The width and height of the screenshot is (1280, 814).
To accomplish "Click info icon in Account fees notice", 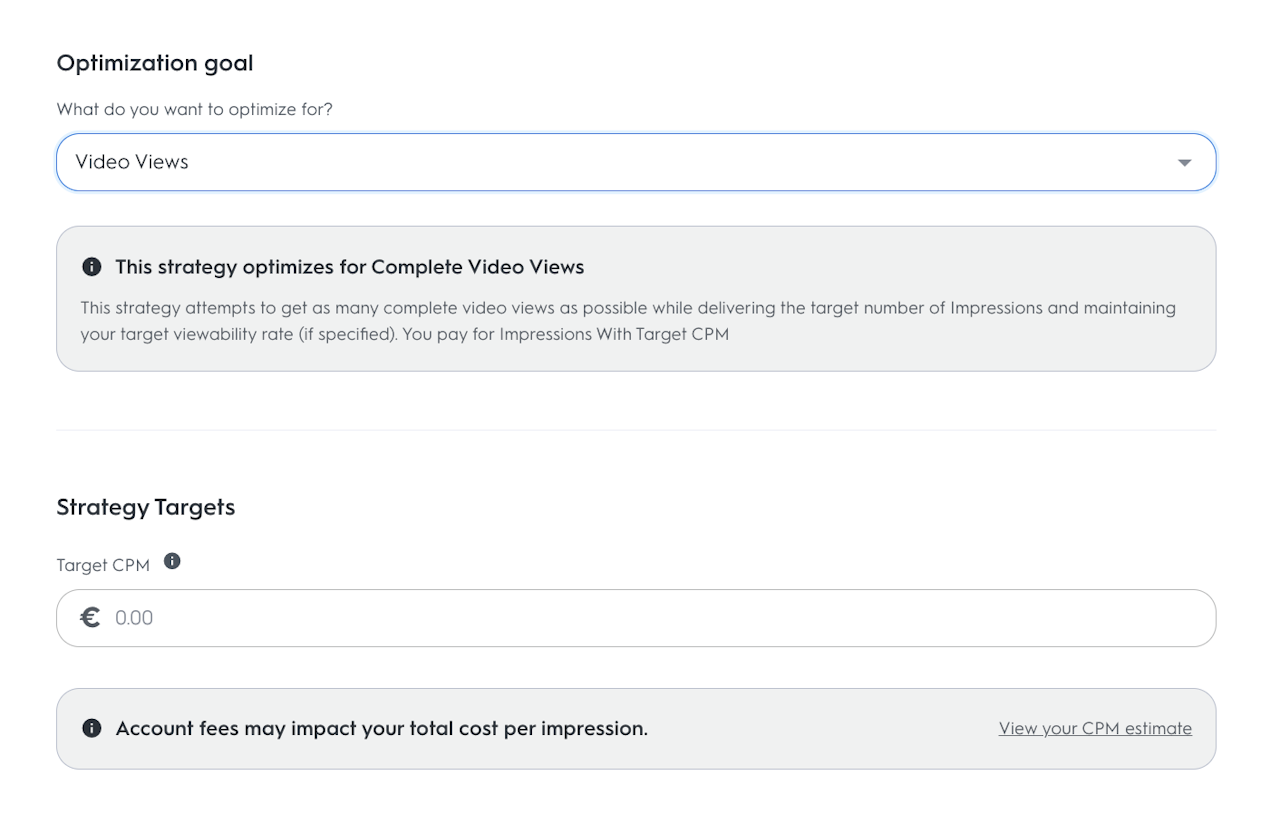I will (x=92, y=728).
